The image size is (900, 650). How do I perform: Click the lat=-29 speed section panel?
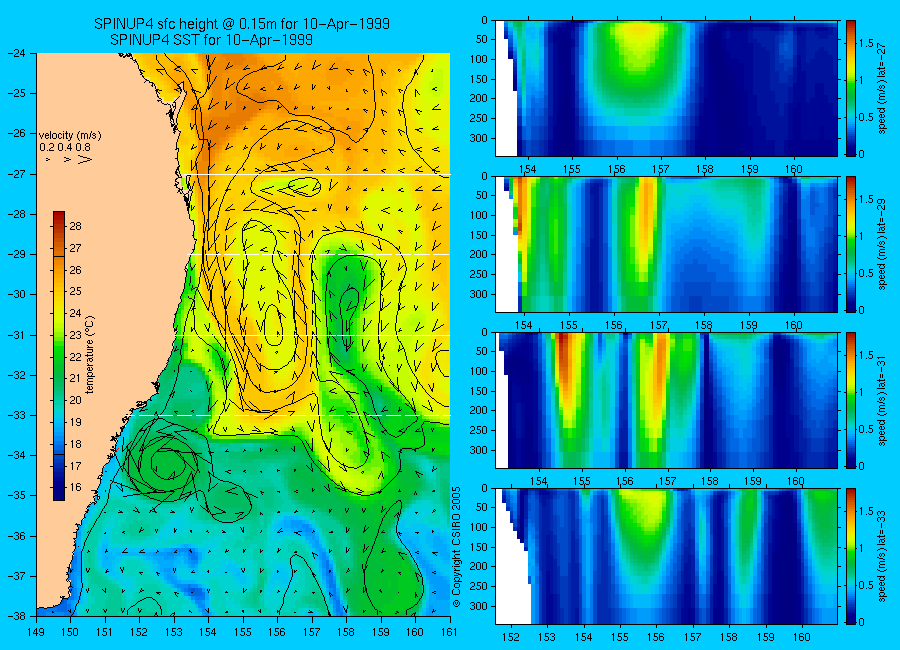(x=666, y=244)
